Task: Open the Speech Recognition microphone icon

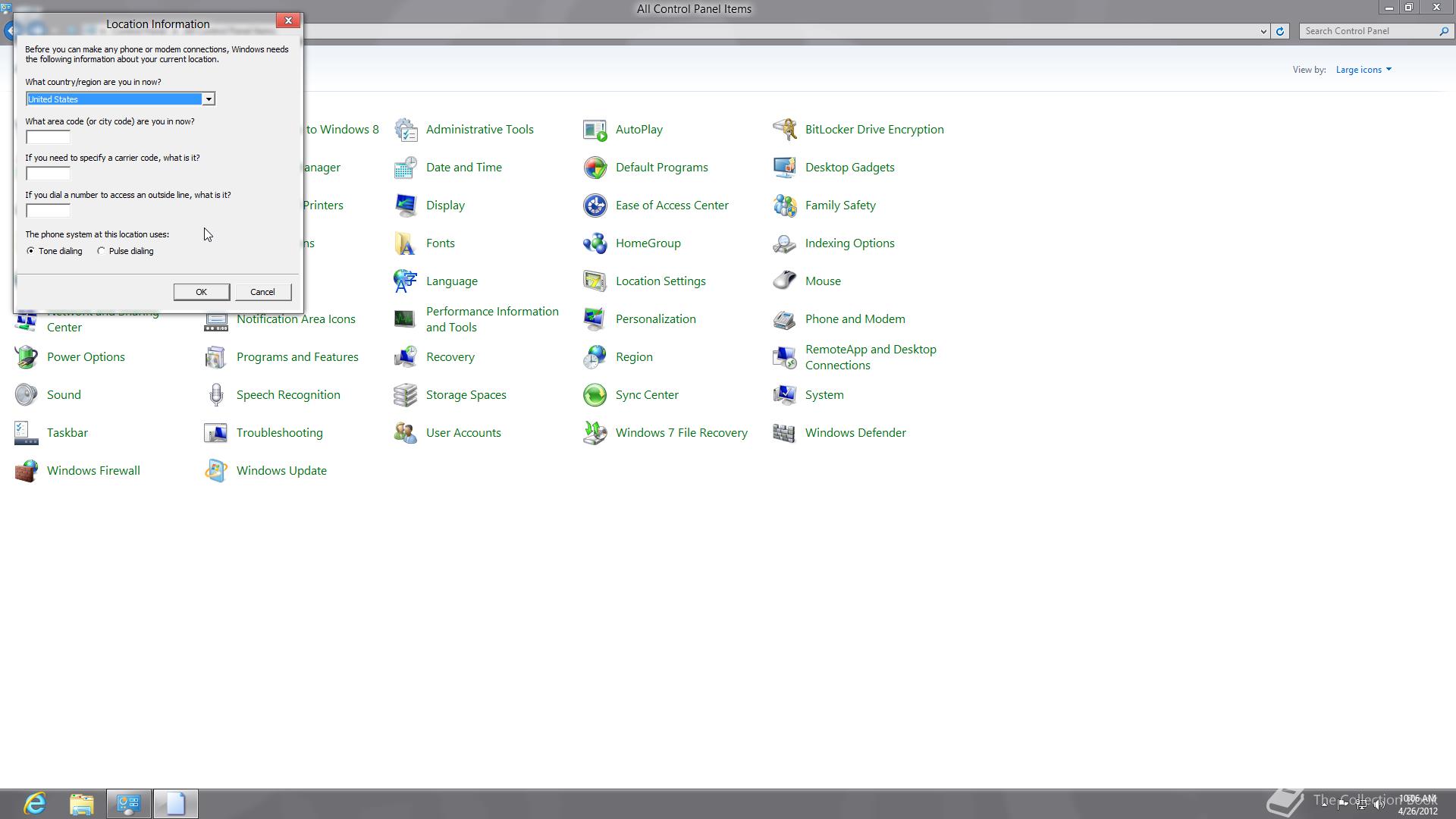Action: (216, 395)
